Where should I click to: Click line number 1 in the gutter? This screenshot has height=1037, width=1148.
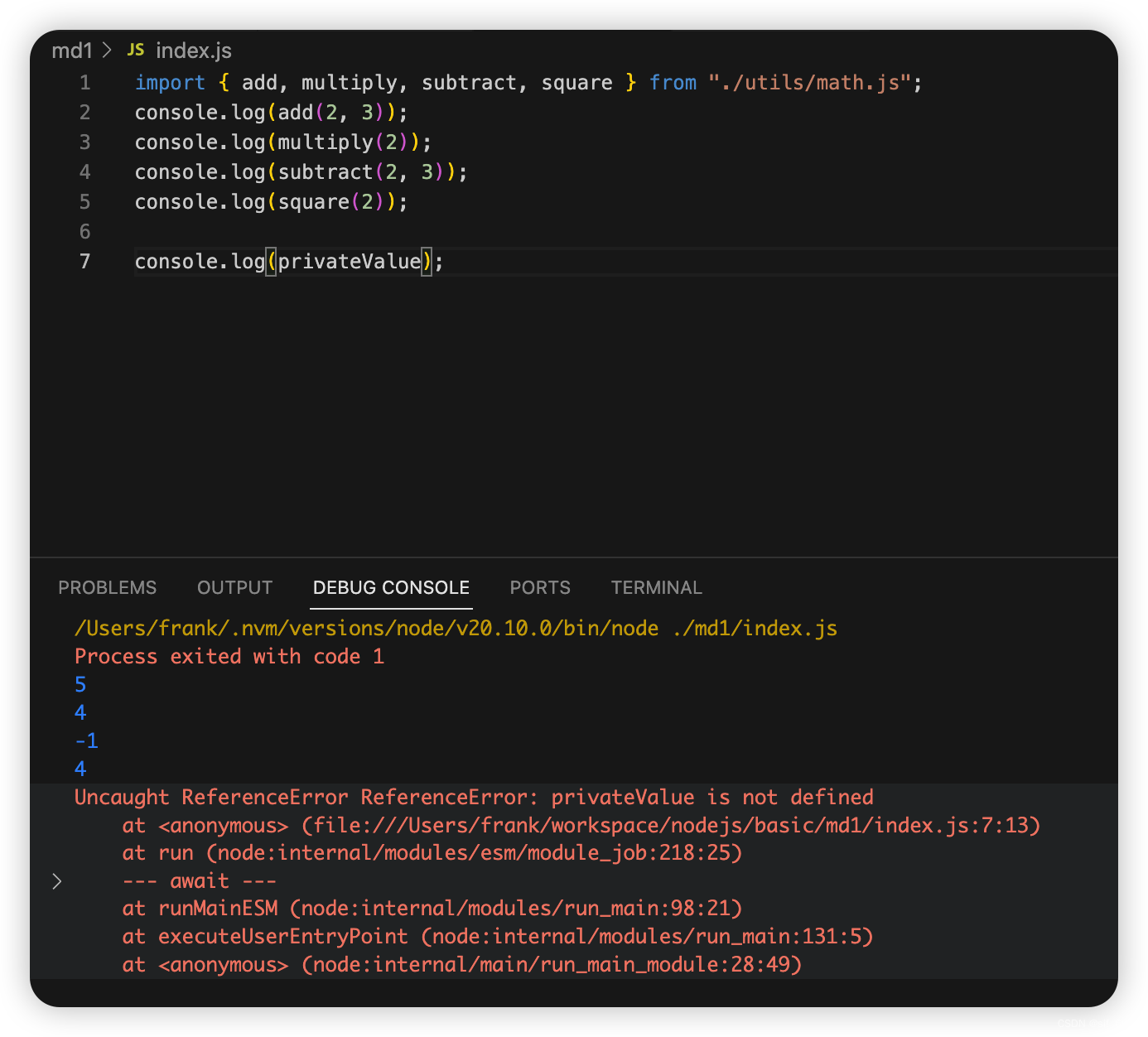[84, 83]
